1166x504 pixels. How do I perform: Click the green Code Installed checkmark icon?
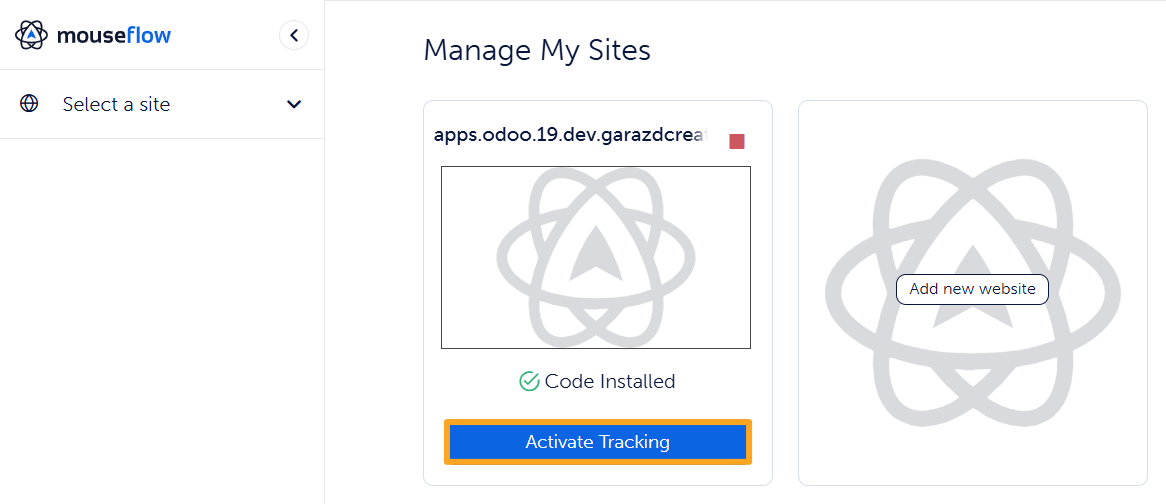tap(529, 381)
